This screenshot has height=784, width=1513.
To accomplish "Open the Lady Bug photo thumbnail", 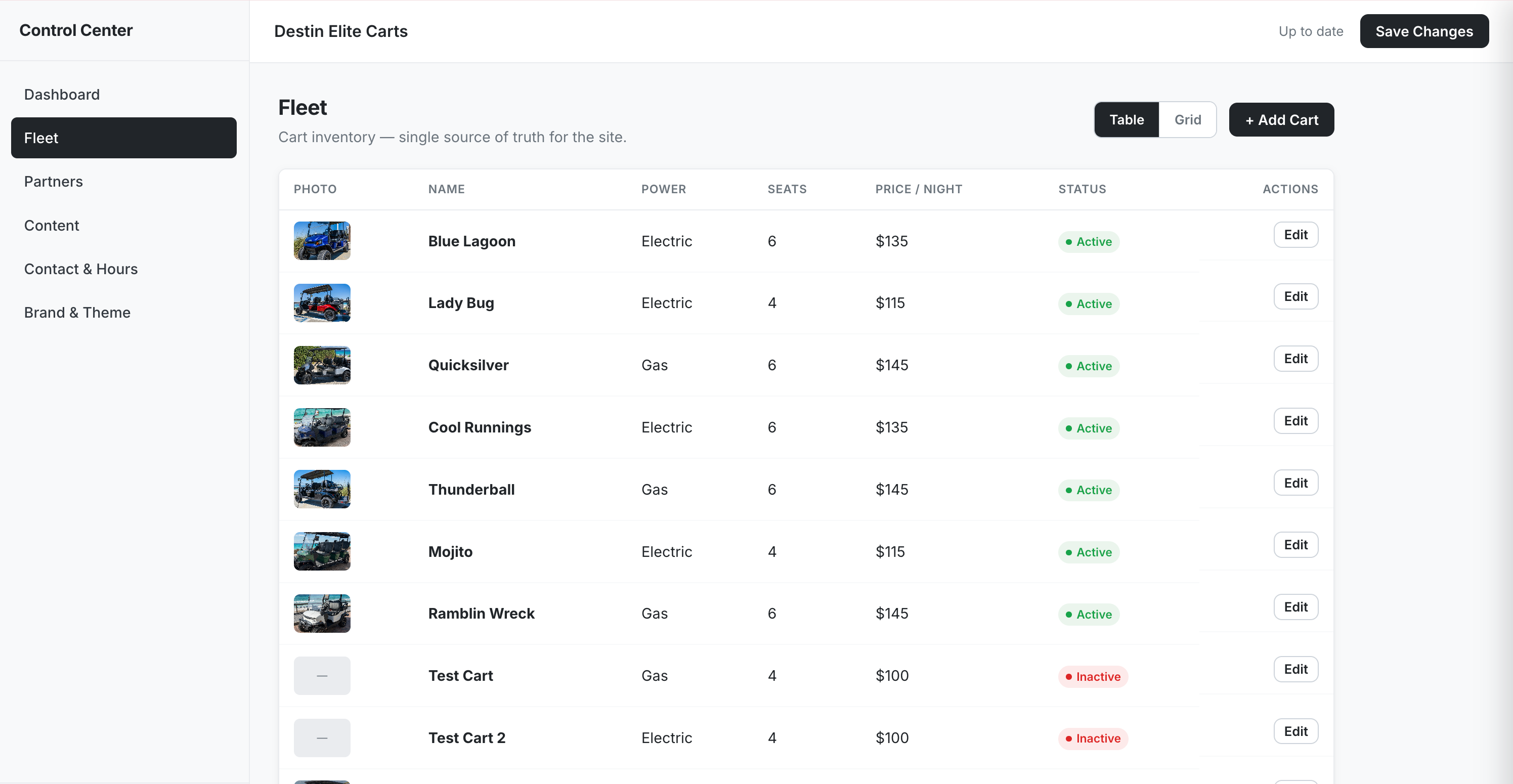I will [322, 303].
